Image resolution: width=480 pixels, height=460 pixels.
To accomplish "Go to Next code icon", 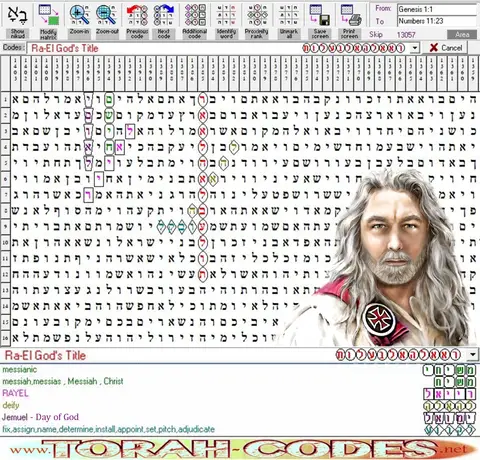I will click(x=164, y=15).
